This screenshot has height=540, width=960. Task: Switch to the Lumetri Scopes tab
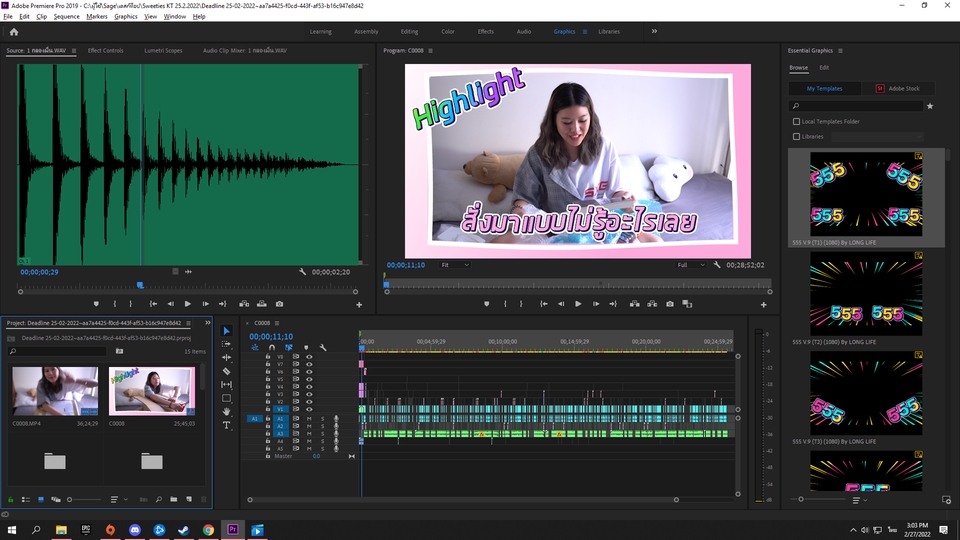[162, 49]
